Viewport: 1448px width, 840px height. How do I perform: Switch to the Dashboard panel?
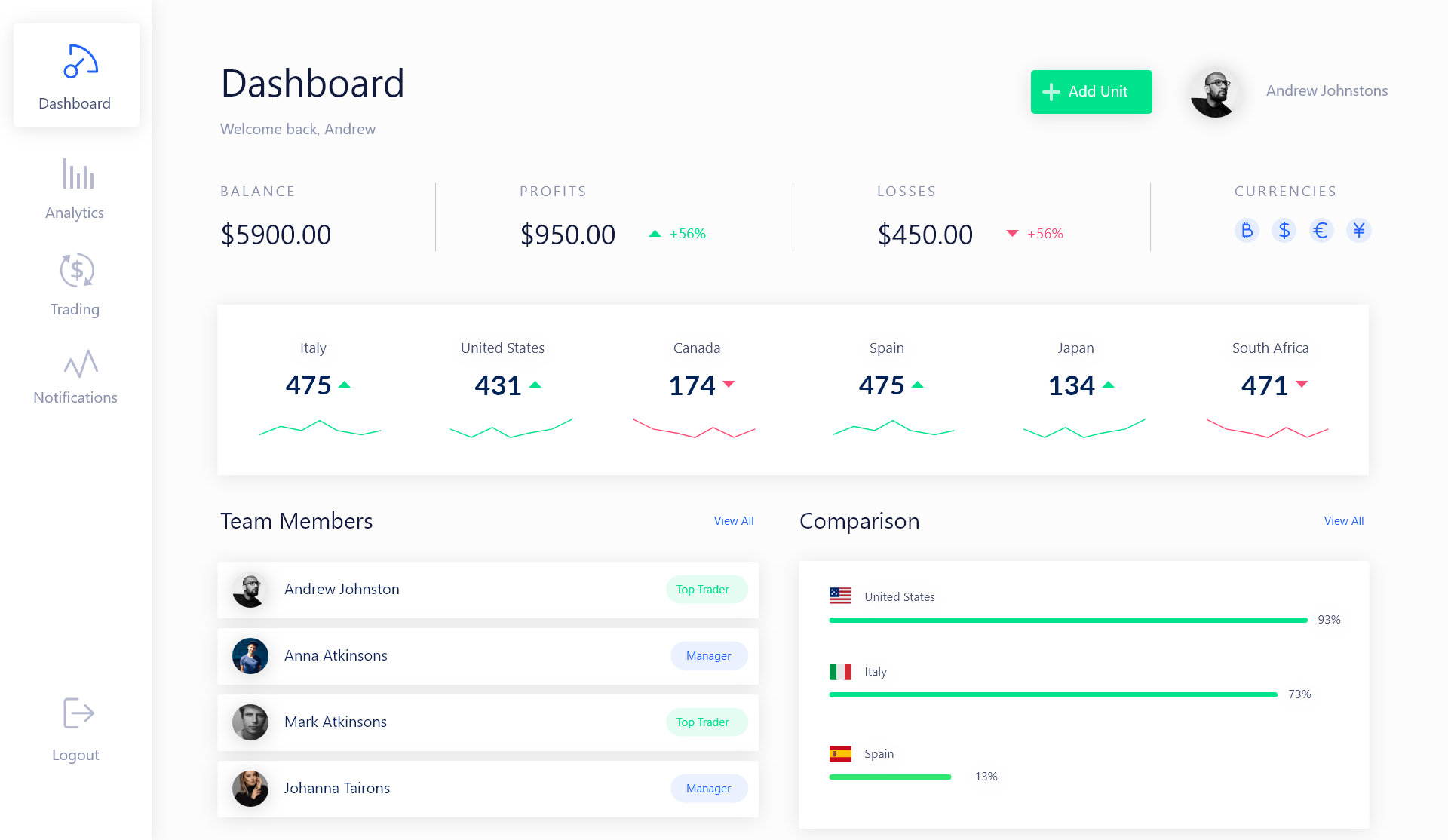click(75, 75)
